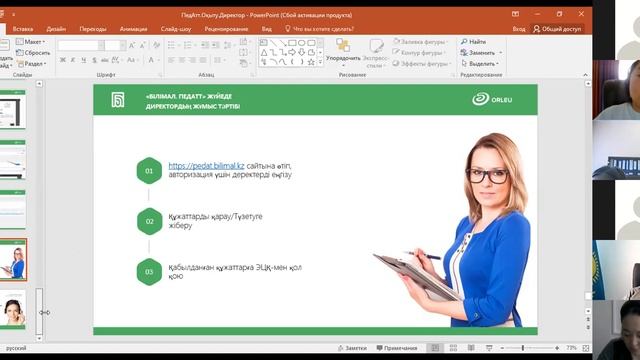The width and height of the screenshot is (640, 360).
Task: Decrease font size with the small A icon
Action: pyautogui.click(x=142, y=45)
